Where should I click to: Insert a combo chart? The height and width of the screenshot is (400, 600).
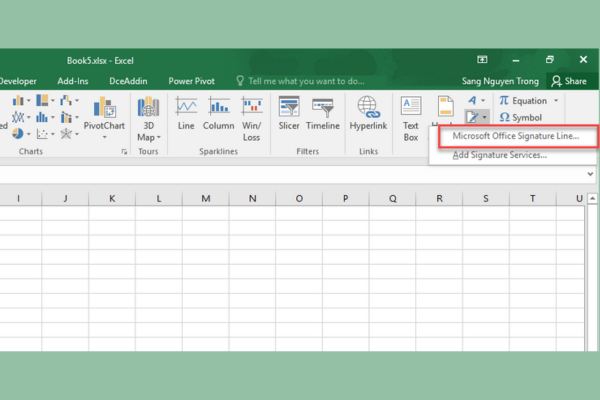[66, 117]
